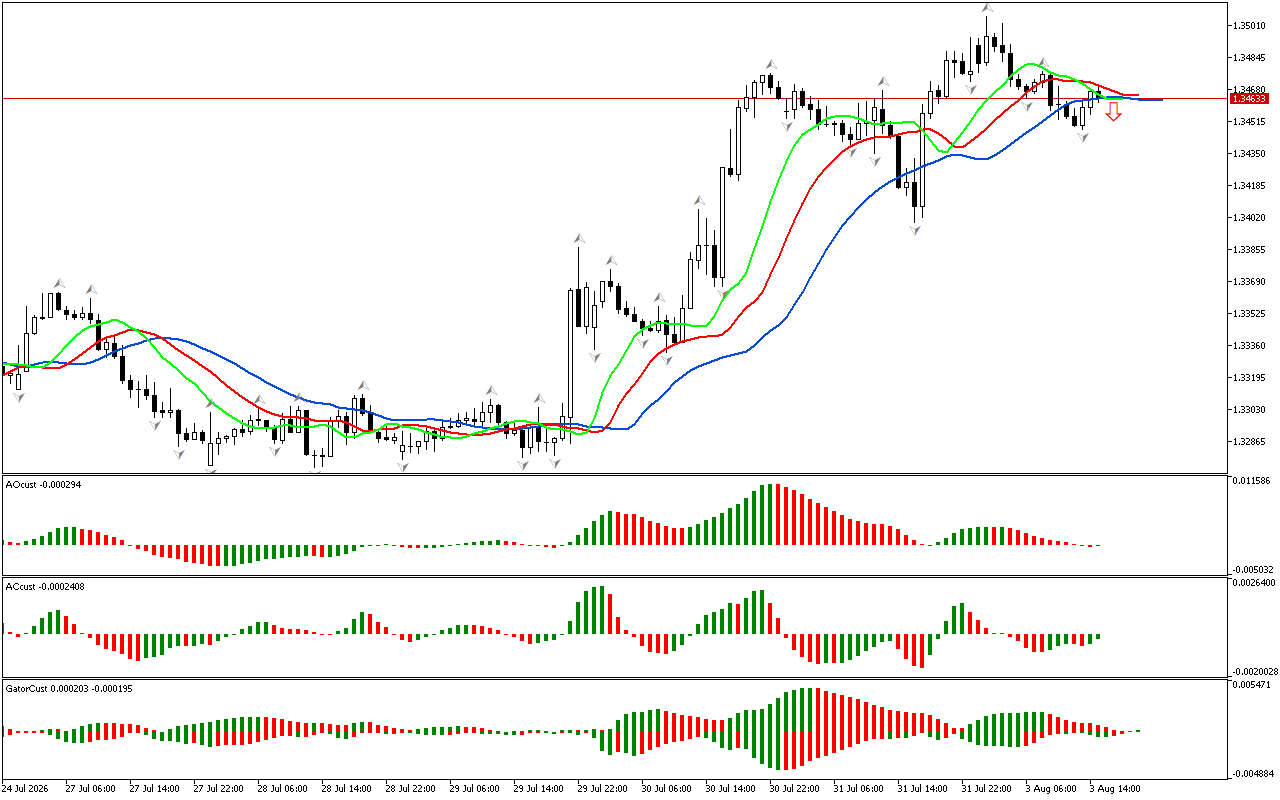This screenshot has width=1280, height=800.
Task: Click the 0.011586 AO scale maximum
Action: [1251, 482]
